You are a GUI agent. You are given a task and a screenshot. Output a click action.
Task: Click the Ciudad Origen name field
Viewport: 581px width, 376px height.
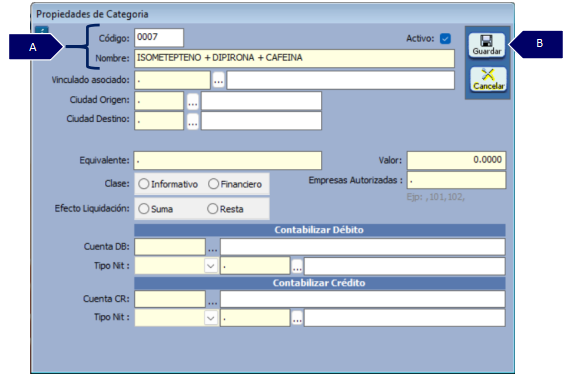pyautogui.click(x=261, y=101)
